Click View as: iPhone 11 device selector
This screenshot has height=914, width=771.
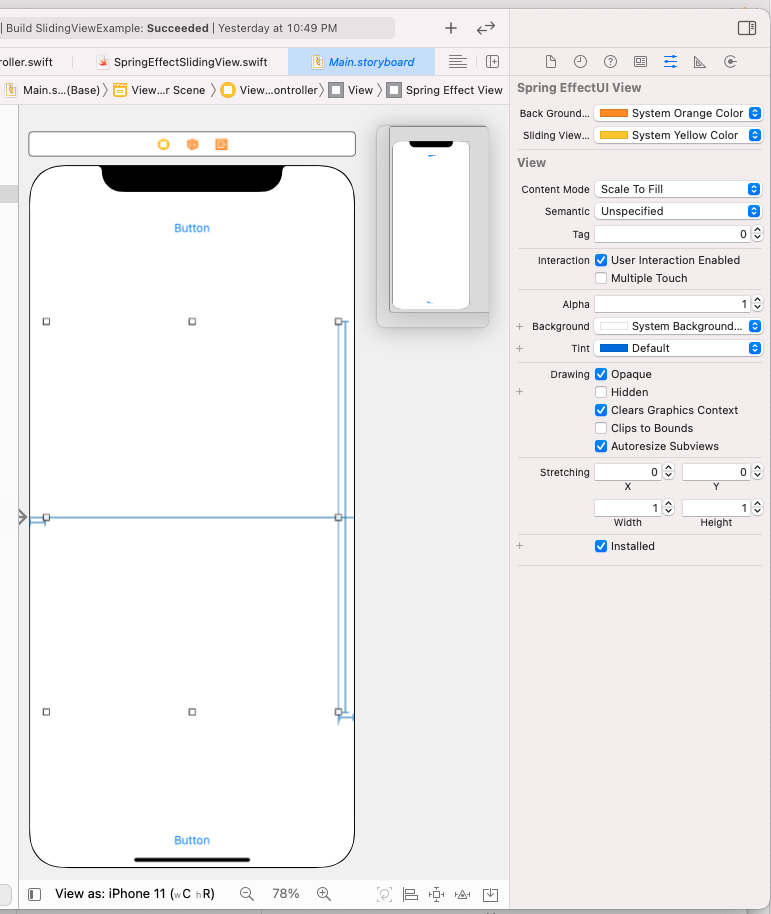tap(135, 894)
